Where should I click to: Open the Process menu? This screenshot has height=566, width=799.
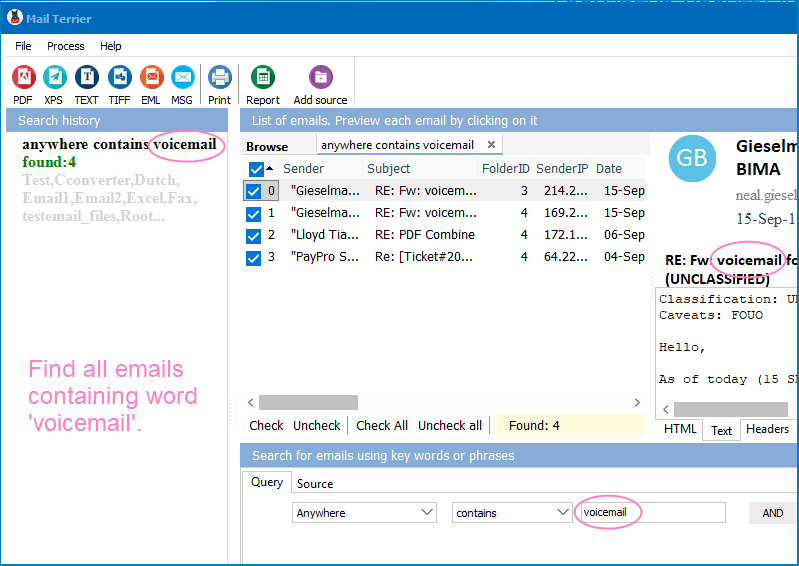tap(66, 46)
